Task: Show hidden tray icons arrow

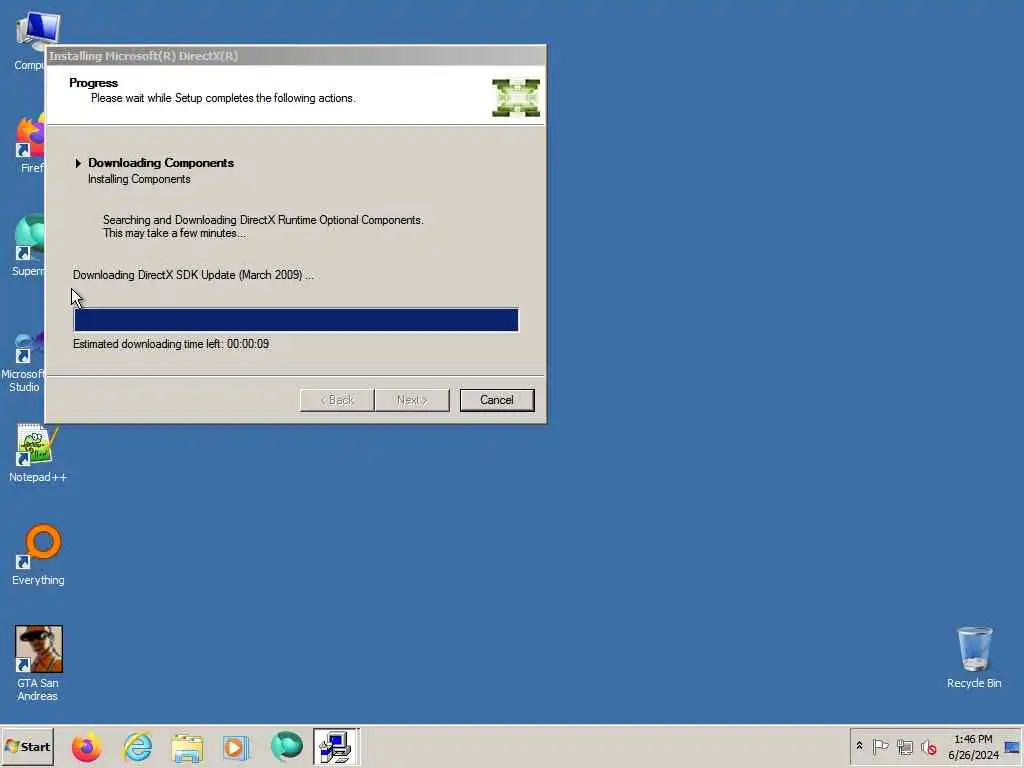Action: (859, 746)
